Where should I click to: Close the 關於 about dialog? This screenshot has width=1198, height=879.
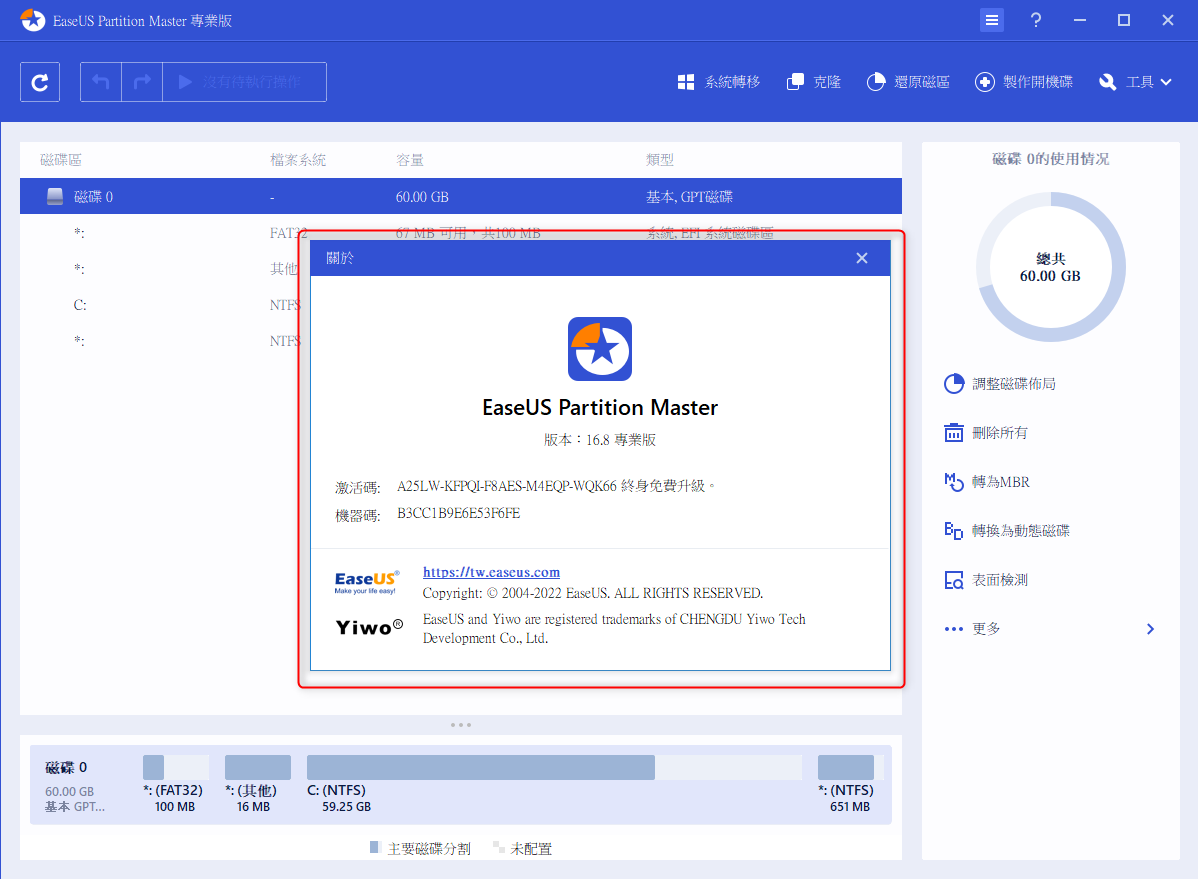click(862, 258)
